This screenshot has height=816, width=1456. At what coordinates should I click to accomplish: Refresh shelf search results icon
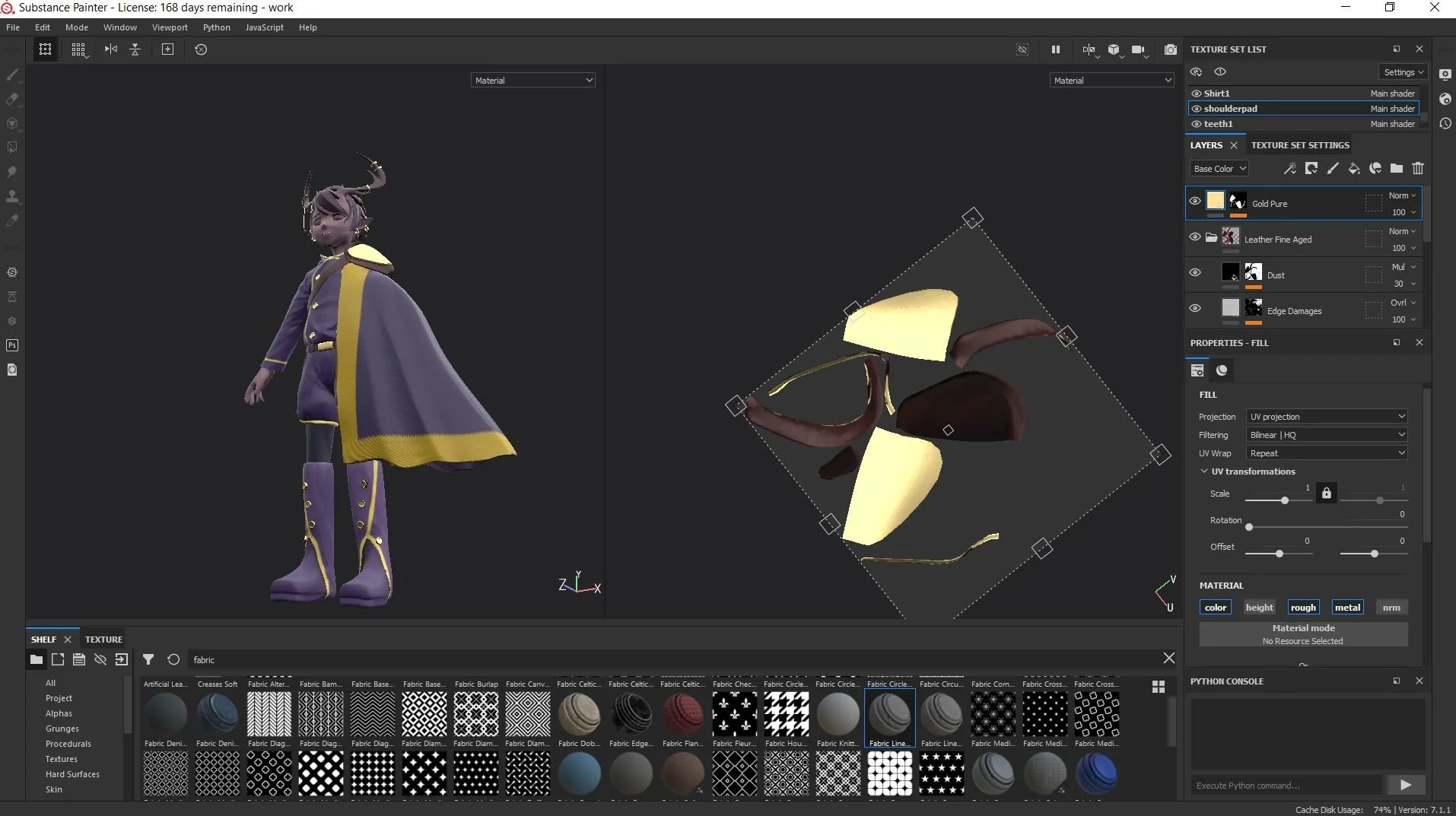173,660
